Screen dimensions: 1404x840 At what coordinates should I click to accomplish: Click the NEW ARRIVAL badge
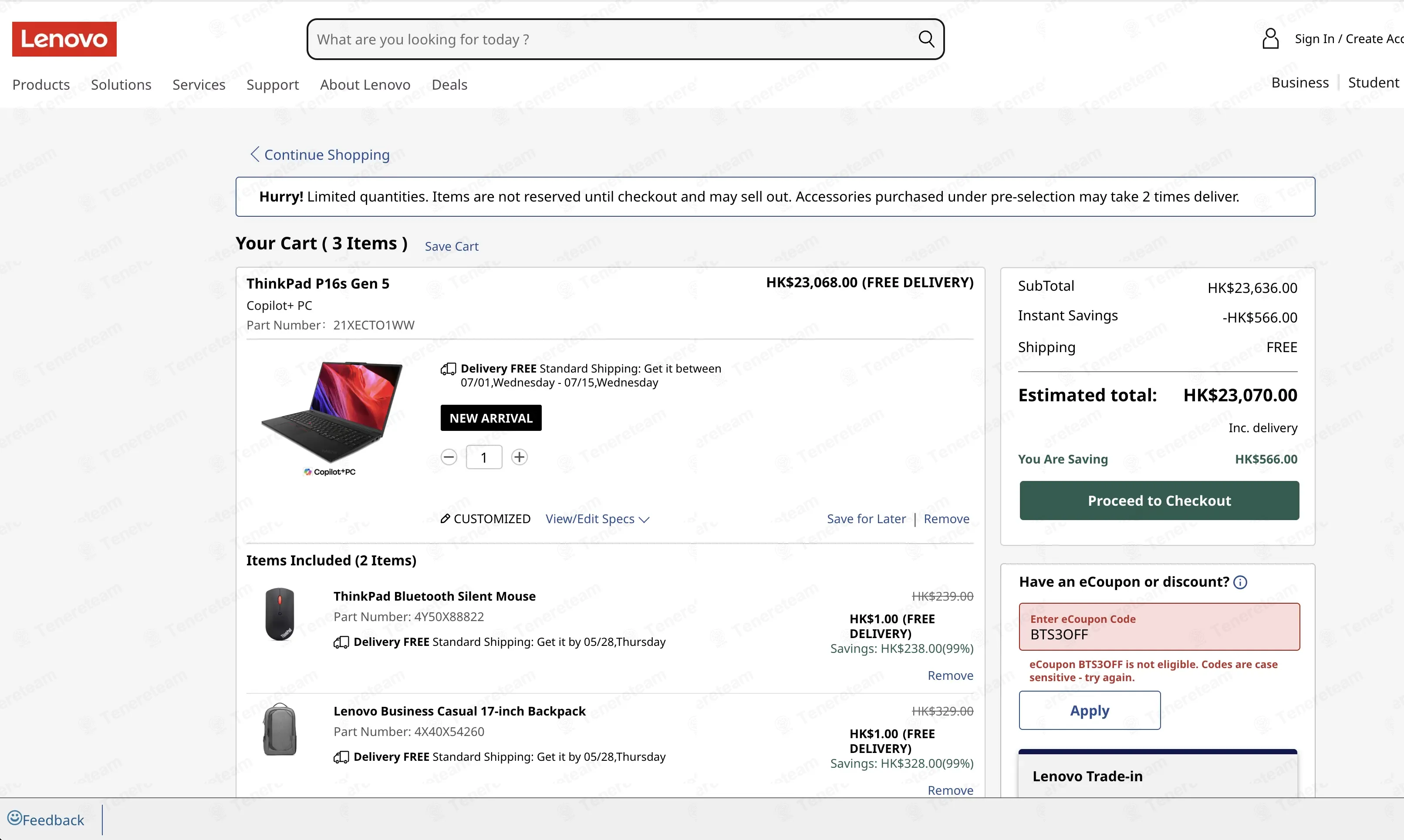[x=491, y=418]
